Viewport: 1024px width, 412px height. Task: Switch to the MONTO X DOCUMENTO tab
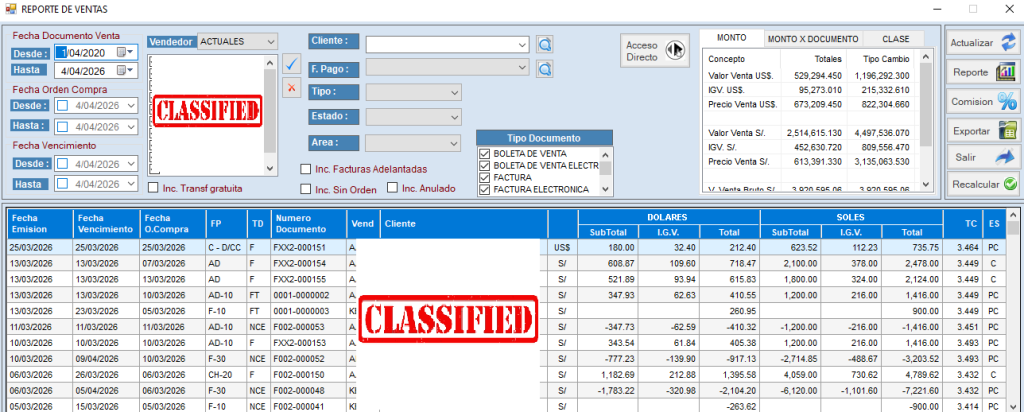(x=812, y=39)
